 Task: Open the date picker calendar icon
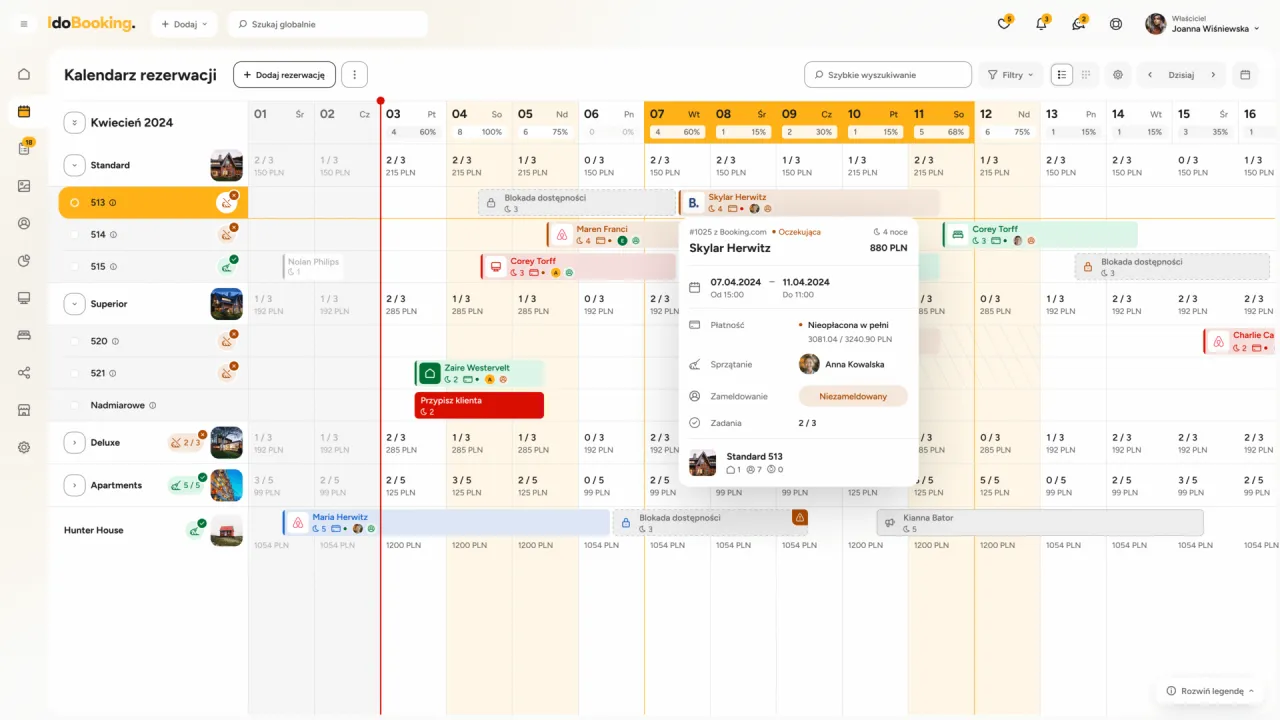(x=1245, y=74)
